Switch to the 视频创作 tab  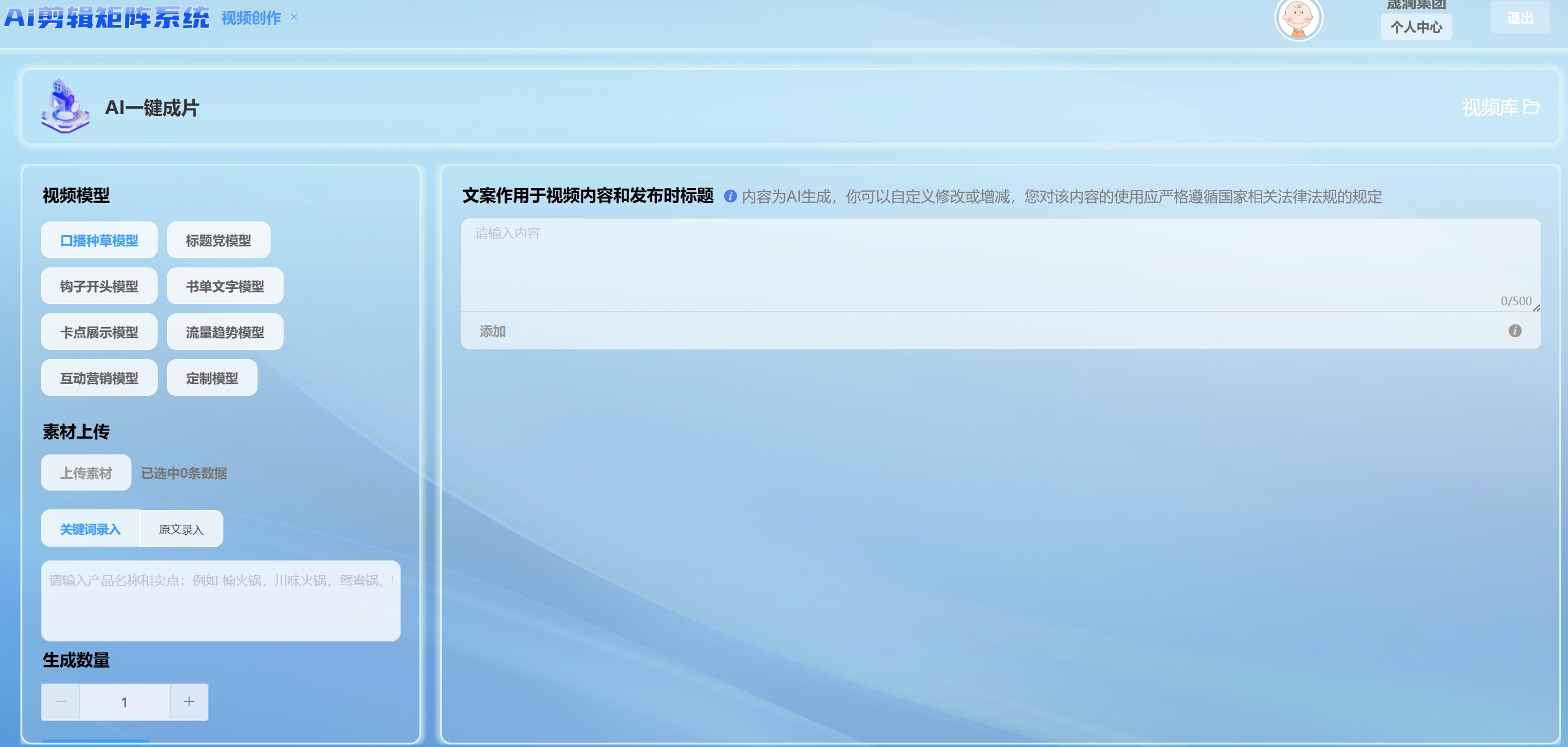click(x=251, y=18)
